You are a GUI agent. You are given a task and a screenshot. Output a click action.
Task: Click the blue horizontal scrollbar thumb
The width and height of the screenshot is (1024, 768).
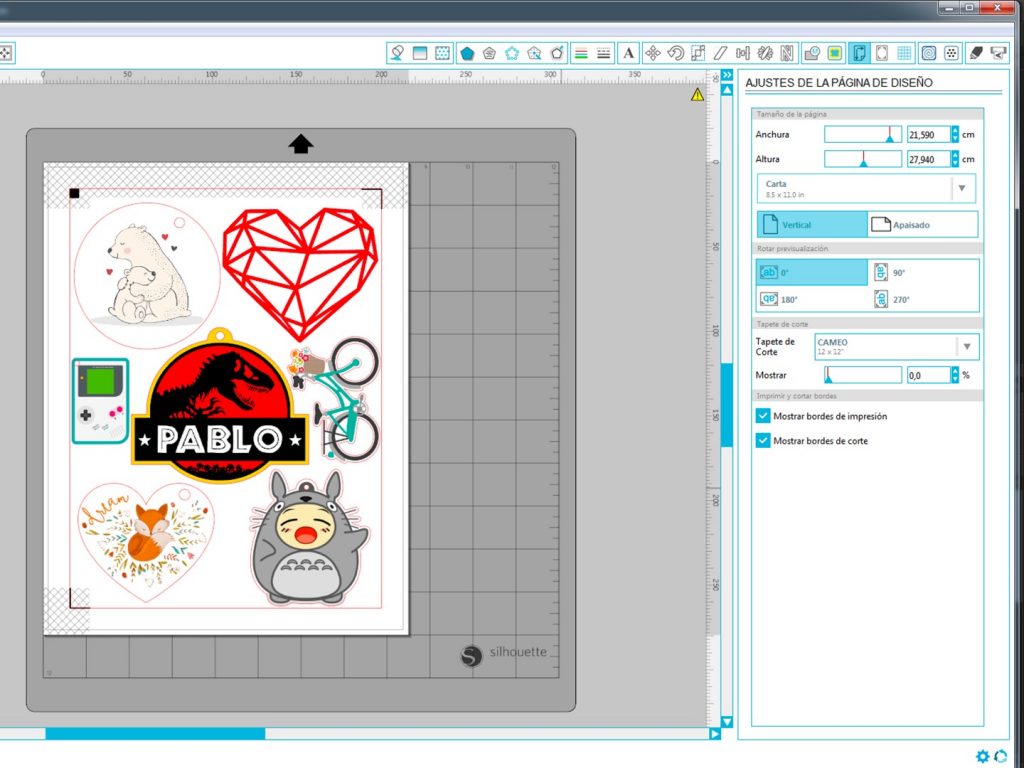coord(155,734)
